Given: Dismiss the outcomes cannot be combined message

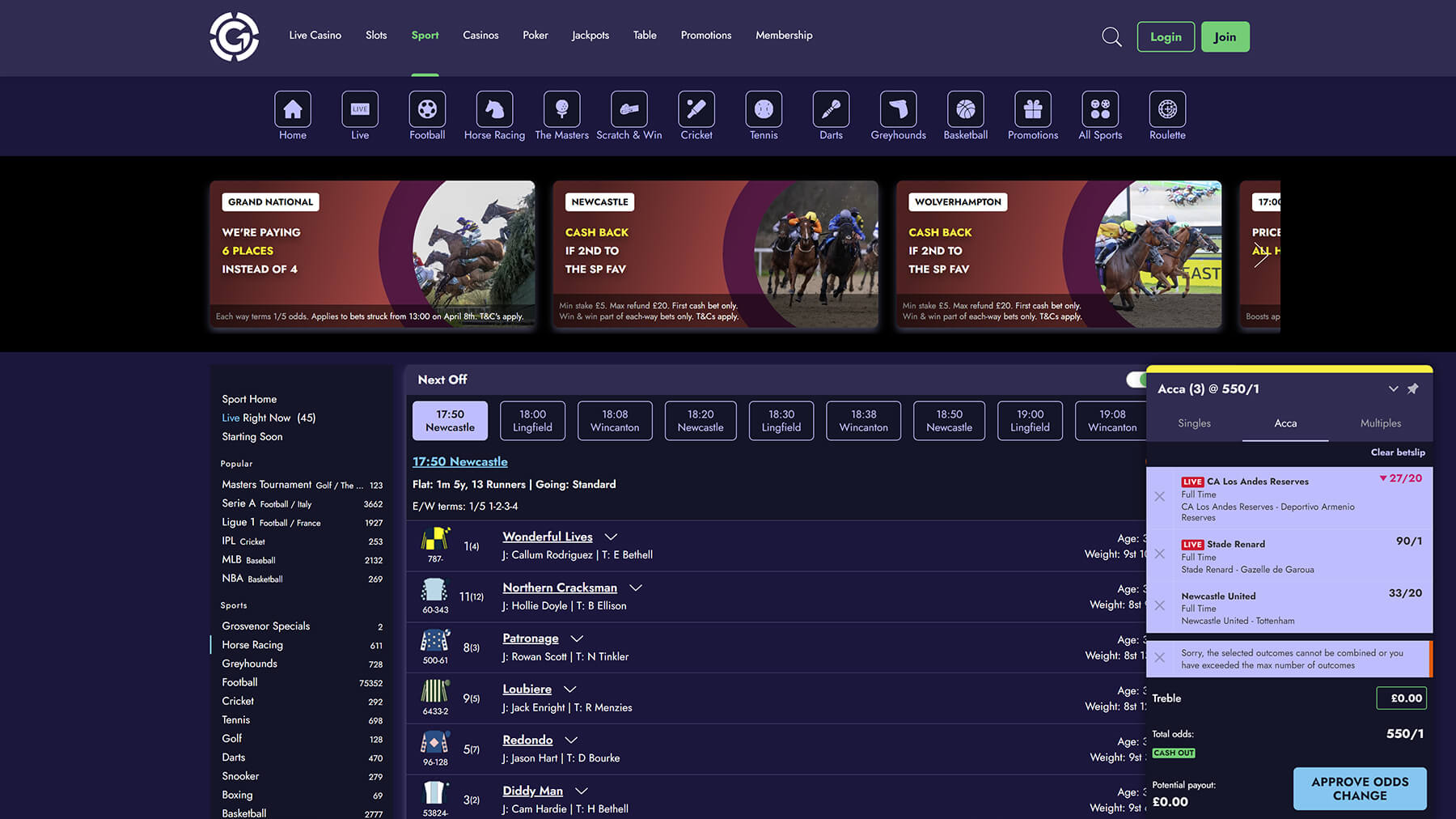Looking at the screenshot, I should [x=1160, y=657].
